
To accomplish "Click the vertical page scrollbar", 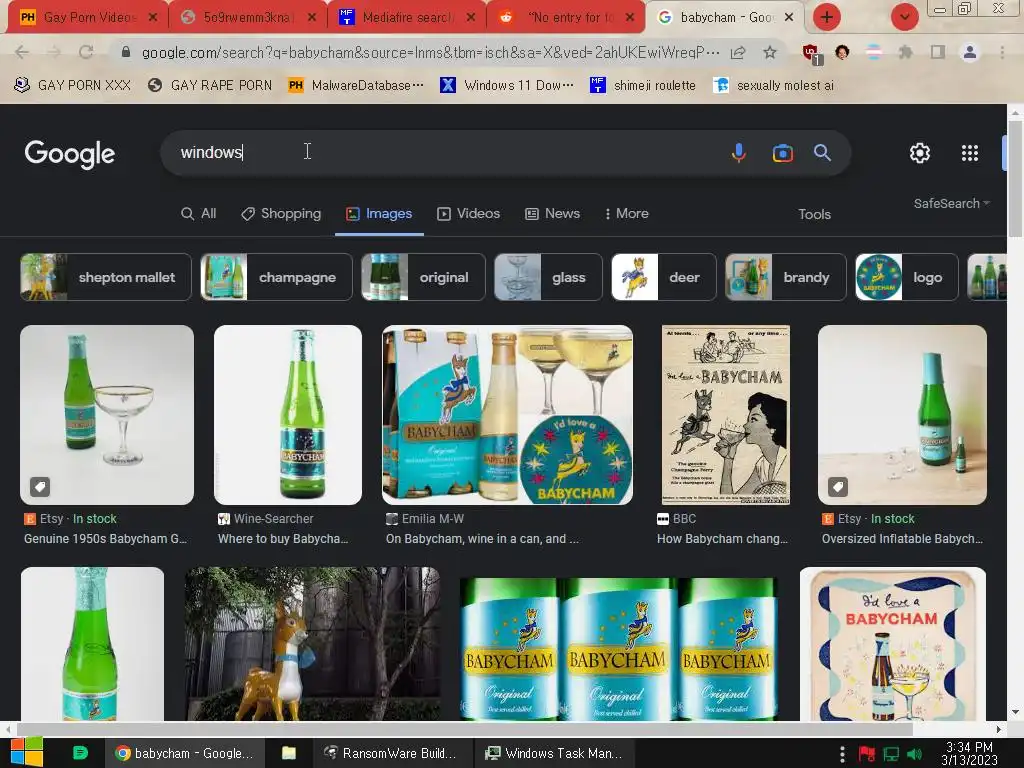I will click(1016, 180).
